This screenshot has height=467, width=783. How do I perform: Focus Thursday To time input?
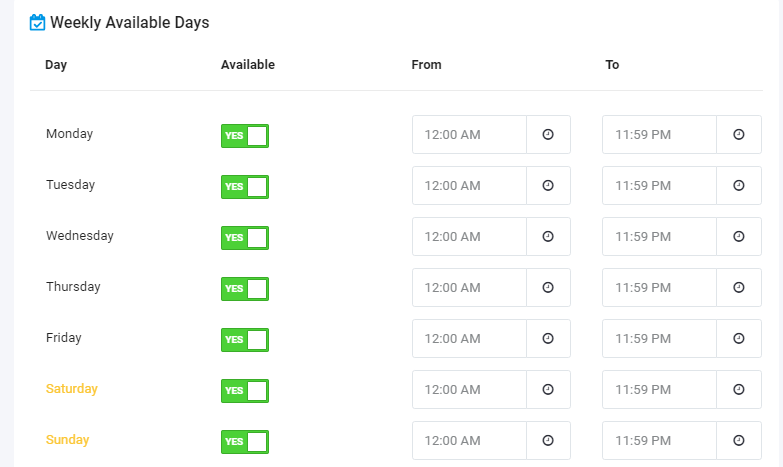point(659,287)
